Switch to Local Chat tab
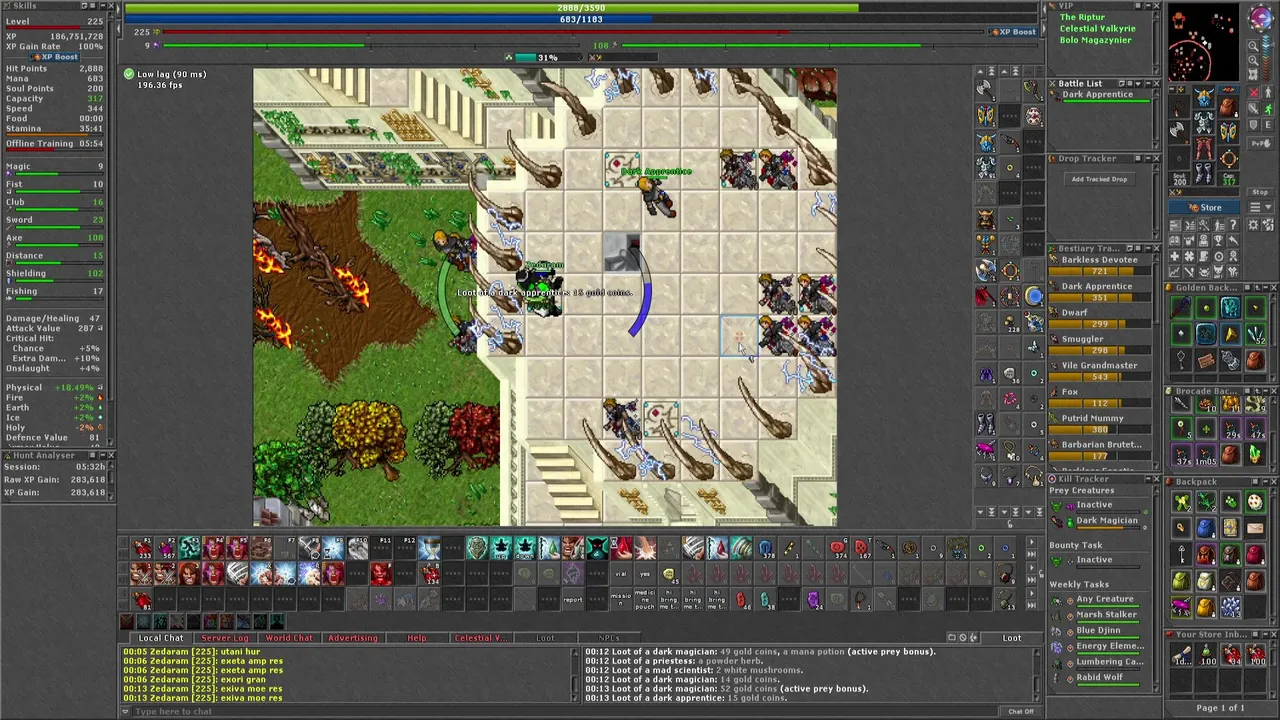 coord(160,638)
